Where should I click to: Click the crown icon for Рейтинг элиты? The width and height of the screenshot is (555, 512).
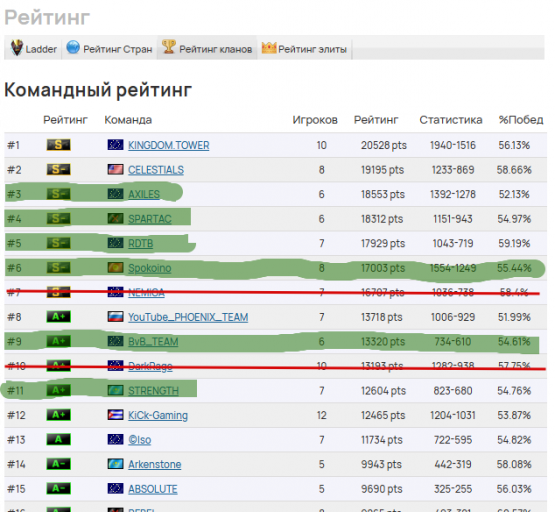269,47
